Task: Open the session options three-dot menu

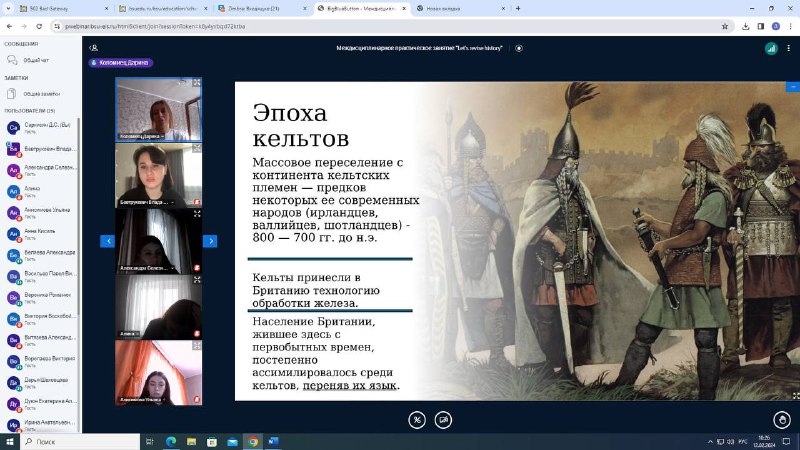Action: (788, 48)
